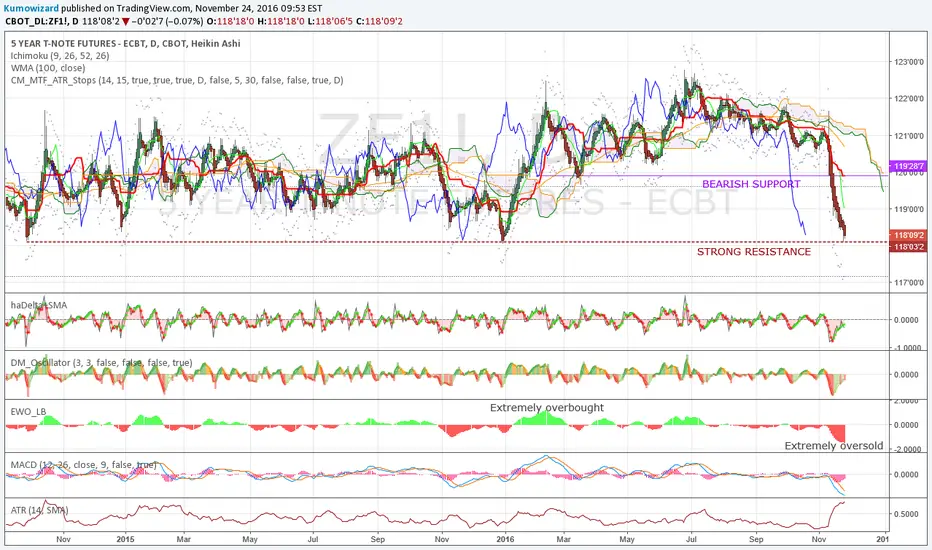Click the rightmost Nov time axis label
This screenshot has height=550, width=932.
click(x=819, y=539)
